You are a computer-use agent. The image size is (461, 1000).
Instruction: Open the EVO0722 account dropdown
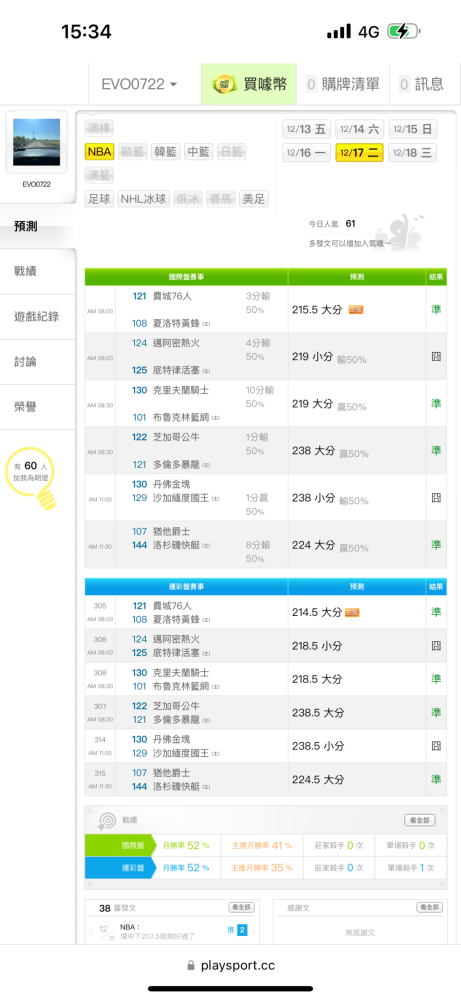pos(139,84)
